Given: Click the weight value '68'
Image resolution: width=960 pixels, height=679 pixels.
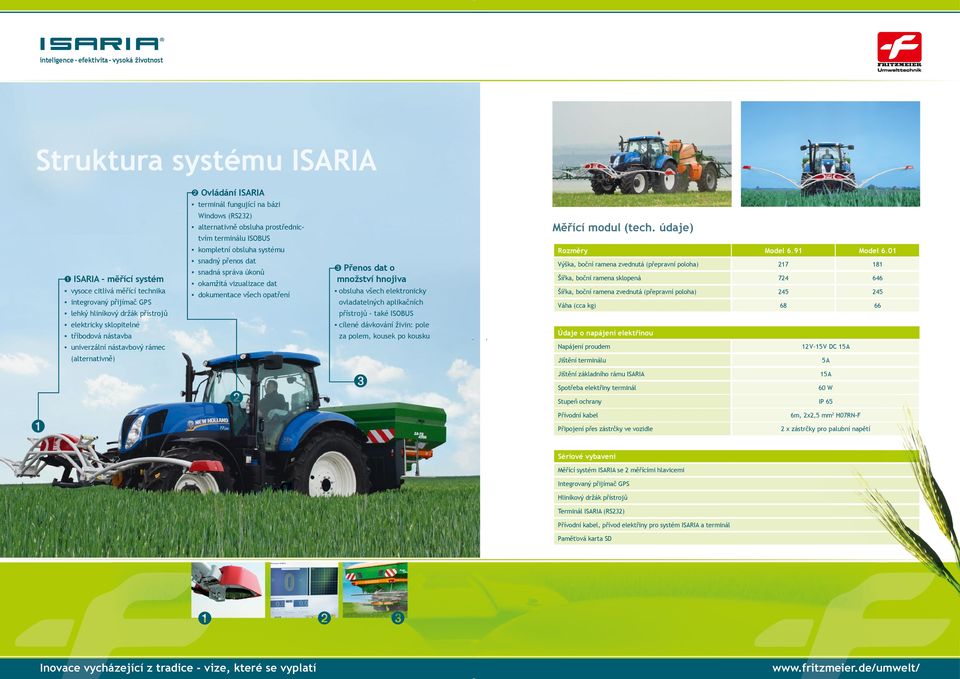Looking at the screenshot, I should click(x=783, y=306).
